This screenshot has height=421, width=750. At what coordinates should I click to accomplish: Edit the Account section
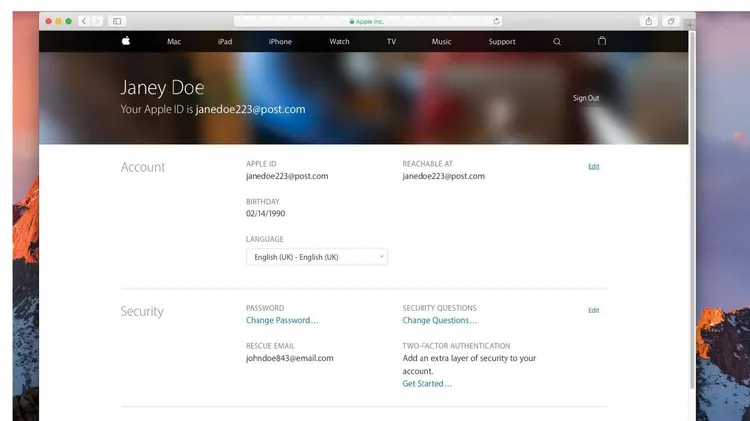coord(594,166)
